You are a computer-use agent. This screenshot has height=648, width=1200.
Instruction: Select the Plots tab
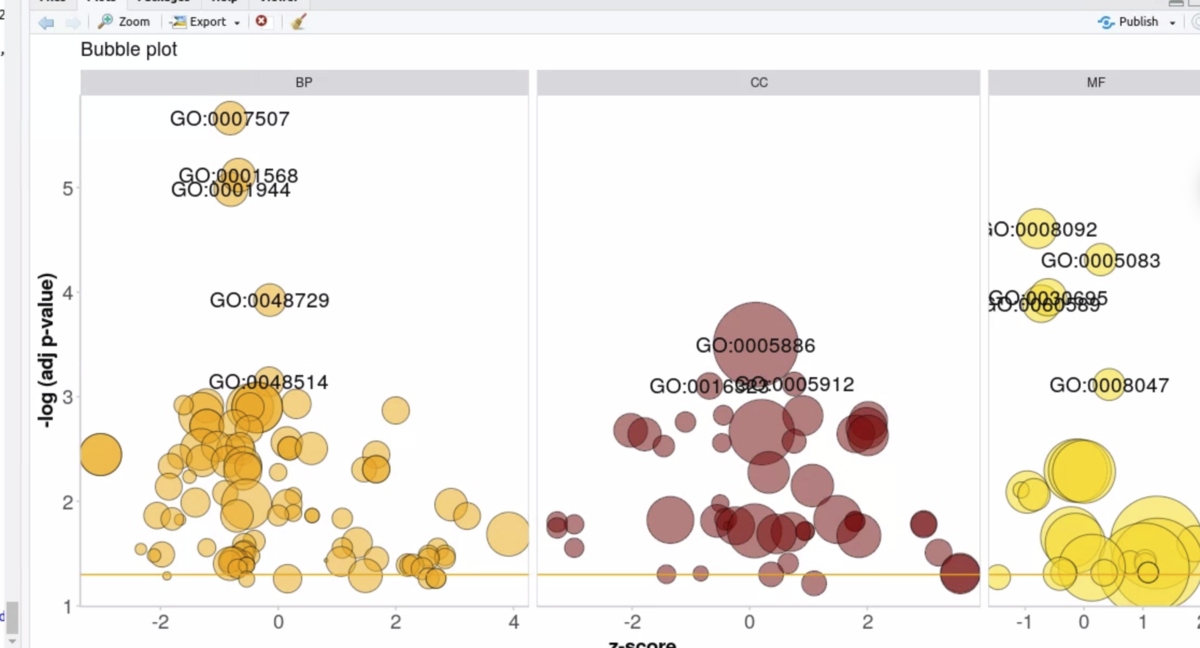[101, 2]
